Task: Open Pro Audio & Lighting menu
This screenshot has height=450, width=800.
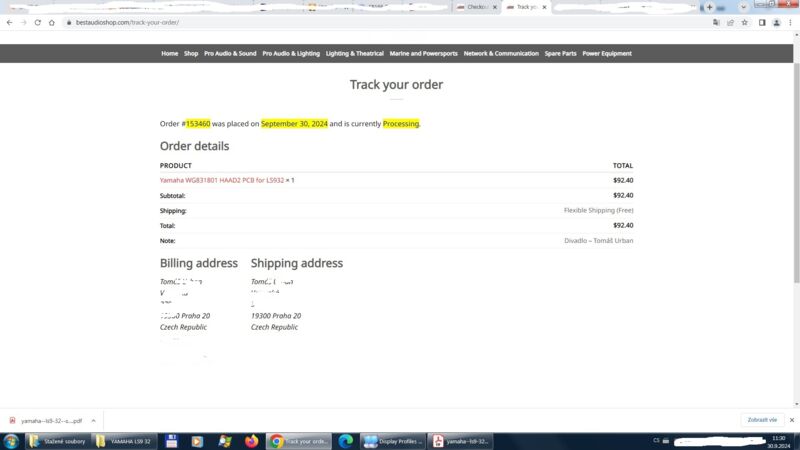Action: (x=291, y=54)
